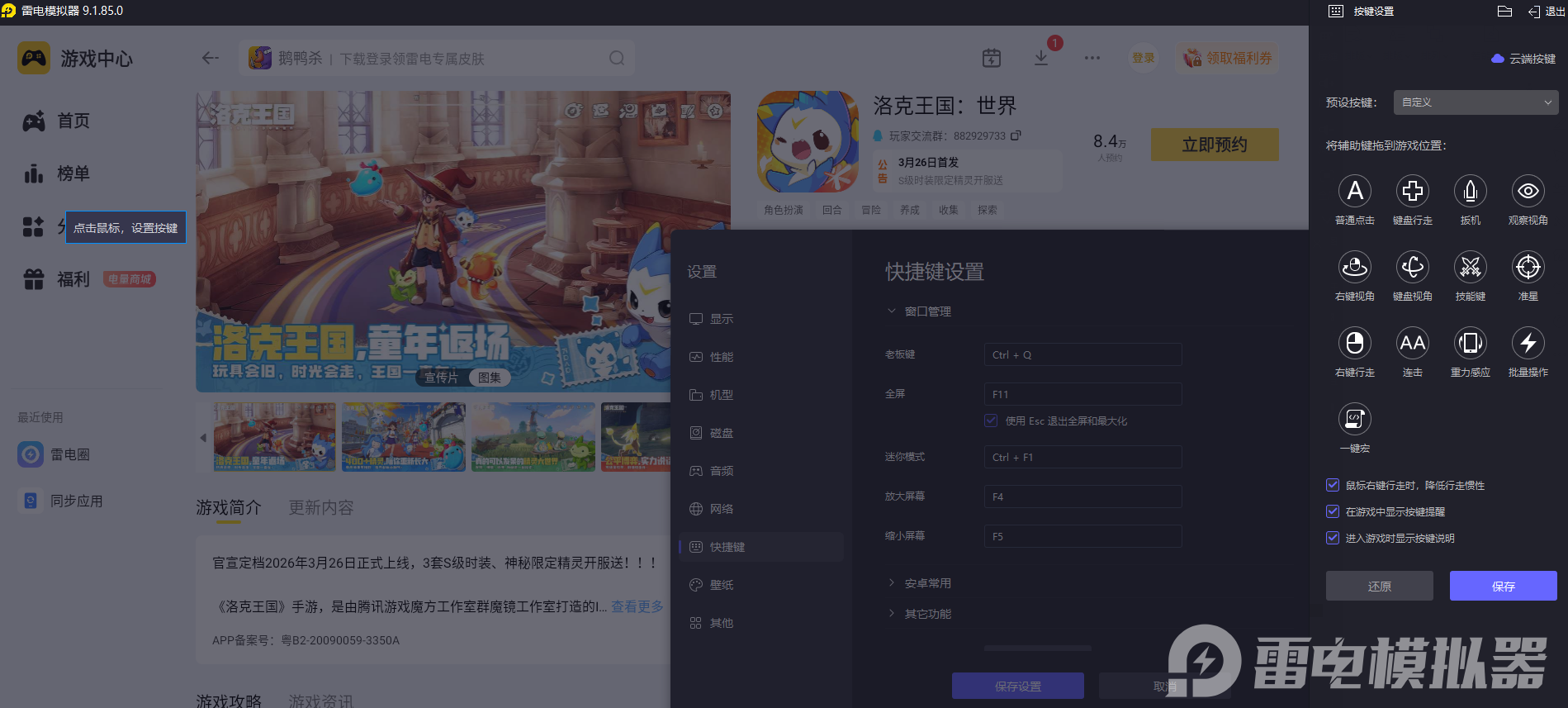Open 雷电圈 in recently used

tap(54, 454)
